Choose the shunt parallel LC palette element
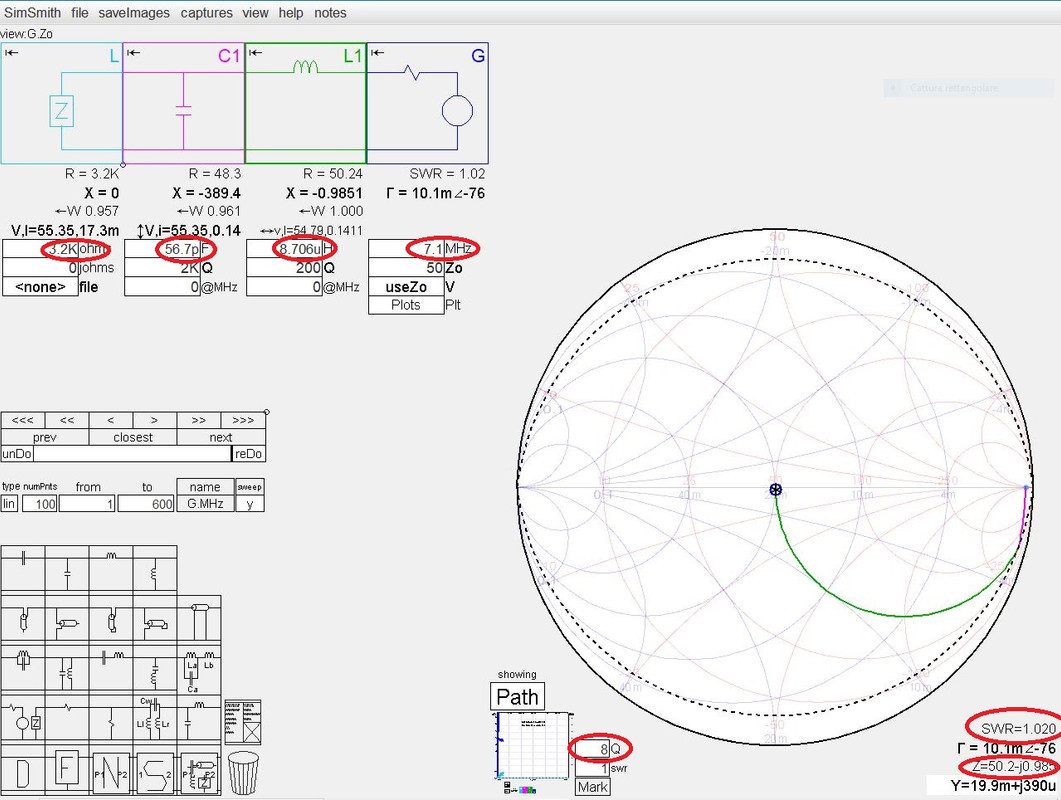Viewport: 1061px width, 800px height. click(67, 669)
